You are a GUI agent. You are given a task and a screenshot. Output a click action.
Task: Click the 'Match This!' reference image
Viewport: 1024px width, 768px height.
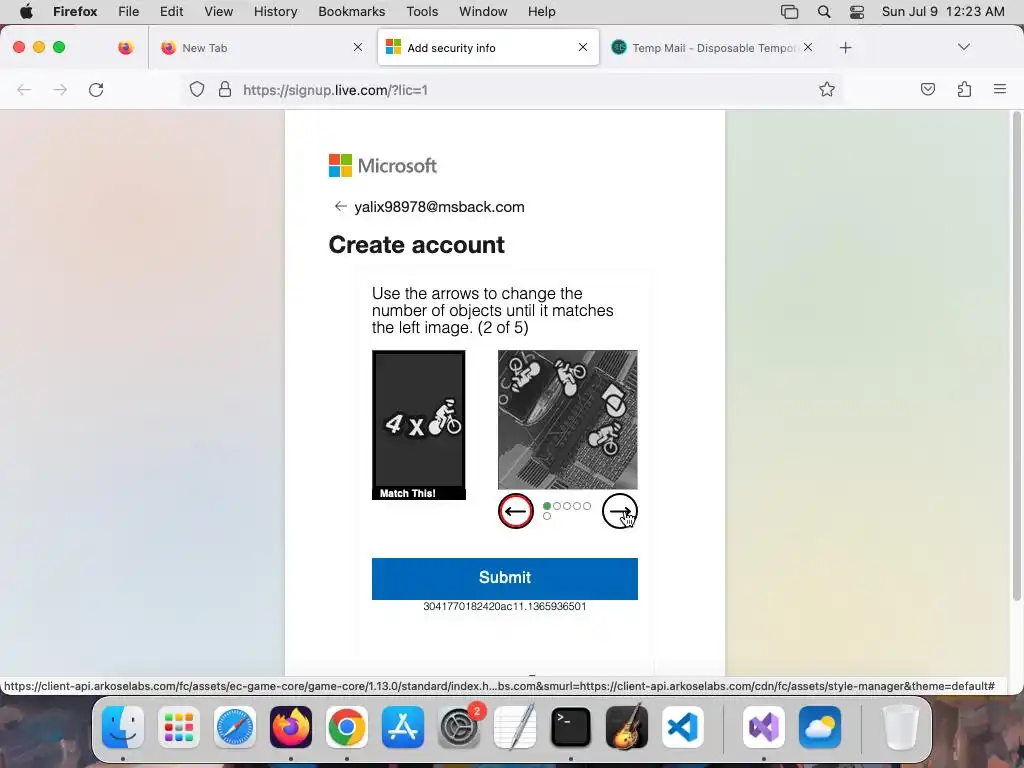419,425
